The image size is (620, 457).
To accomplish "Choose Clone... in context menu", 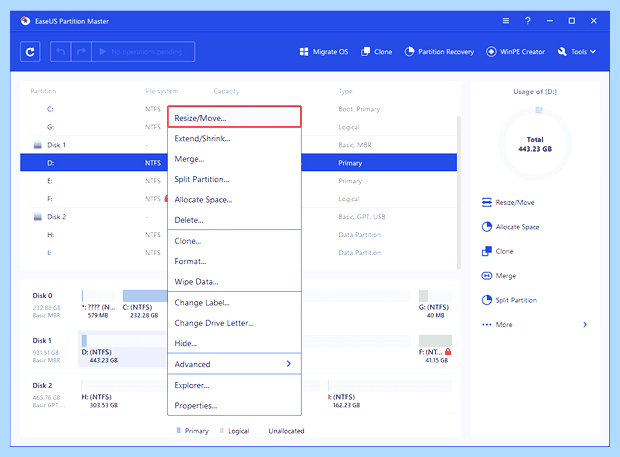I will point(234,241).
